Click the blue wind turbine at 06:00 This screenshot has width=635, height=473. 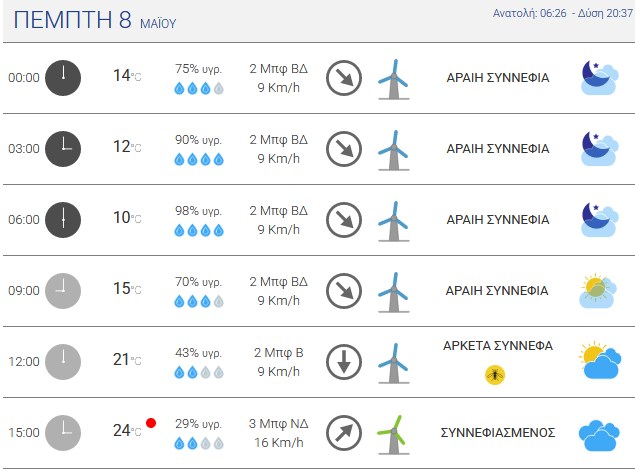click(393, 222)
